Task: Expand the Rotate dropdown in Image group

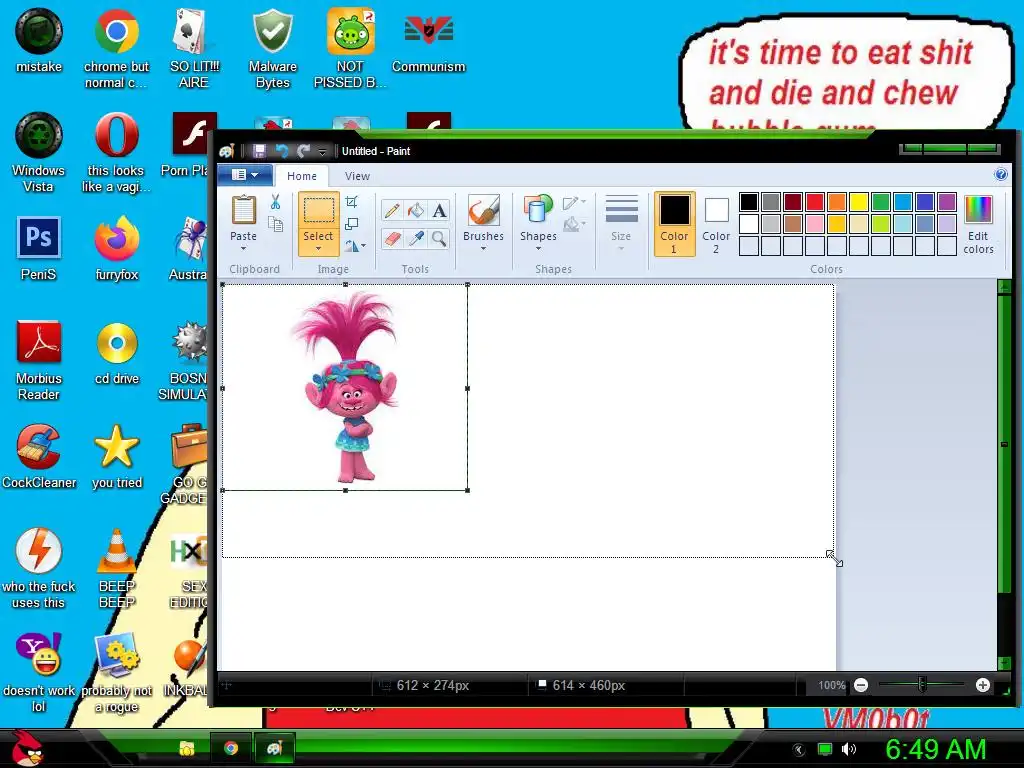Action: click(x=355, y=246)
